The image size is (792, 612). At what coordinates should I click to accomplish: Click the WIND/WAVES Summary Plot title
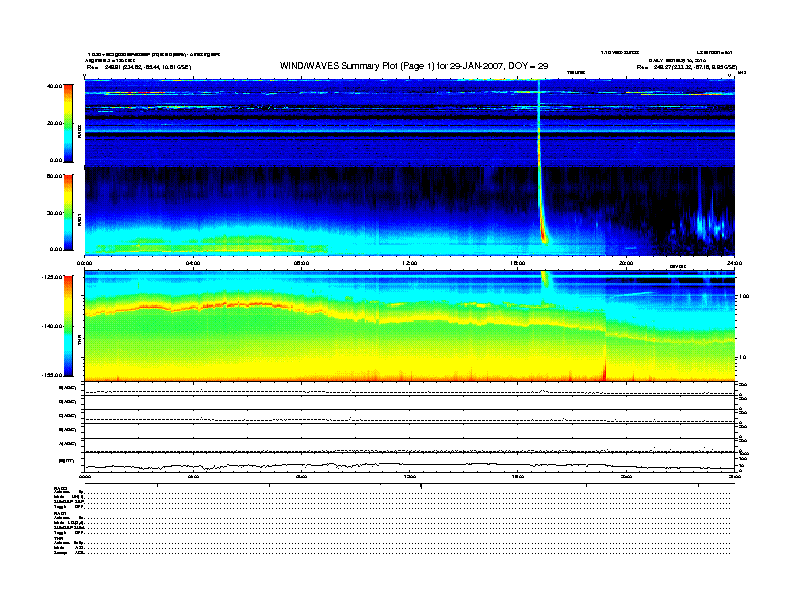[x=414, y=66]
